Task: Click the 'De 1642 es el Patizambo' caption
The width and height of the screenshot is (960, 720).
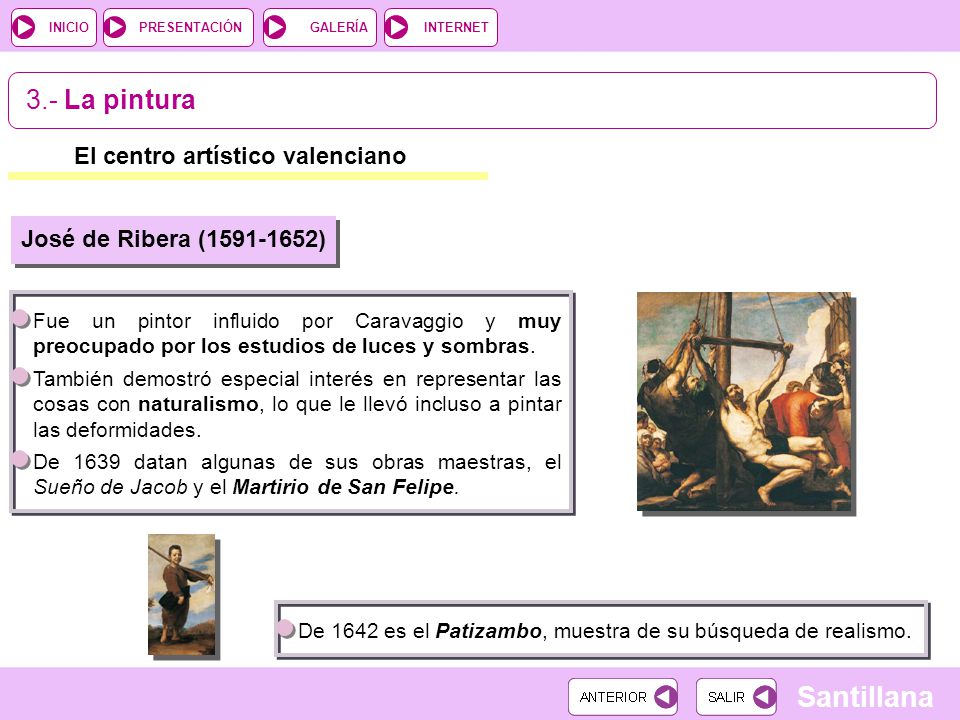Action: (x=604, y=631)
